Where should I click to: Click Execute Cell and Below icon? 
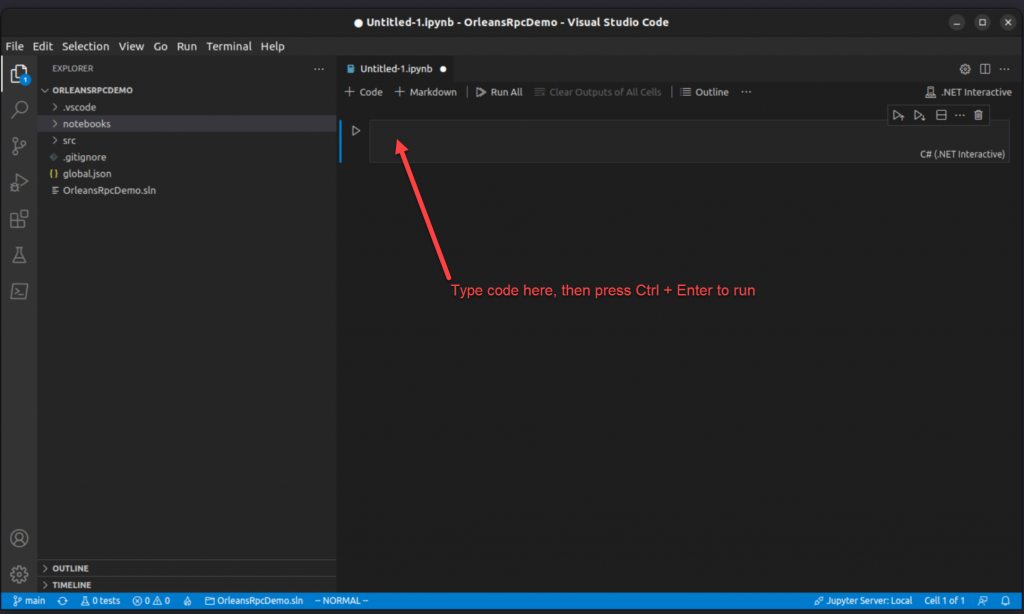coord(920,116)
